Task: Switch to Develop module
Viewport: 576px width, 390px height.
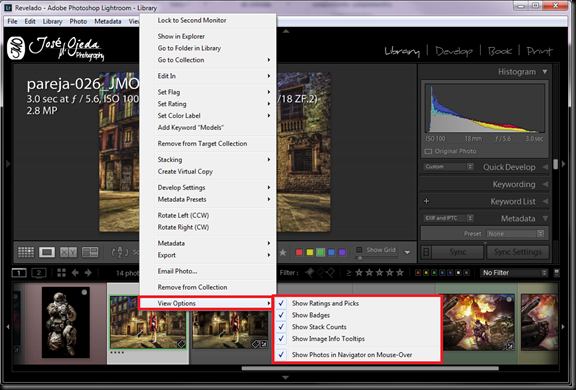Action: pos(454,51)
